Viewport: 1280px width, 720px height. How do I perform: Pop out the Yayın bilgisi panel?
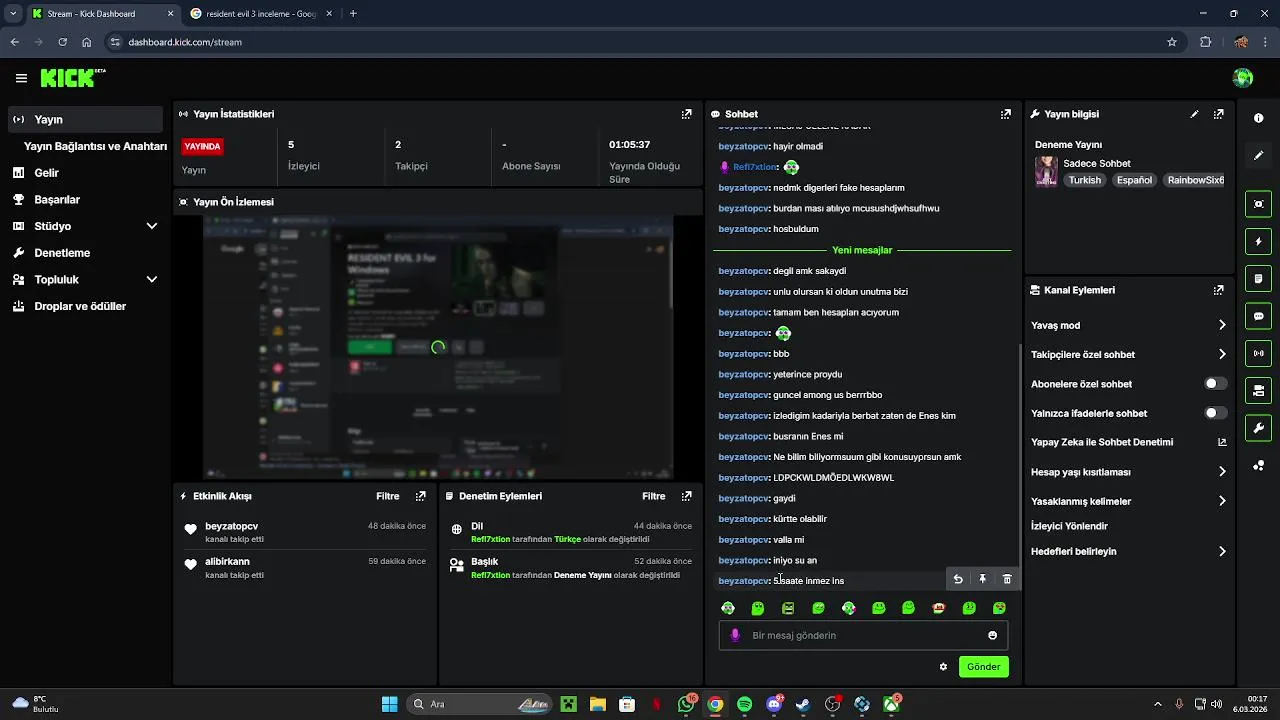click(x=1218, y=114)
